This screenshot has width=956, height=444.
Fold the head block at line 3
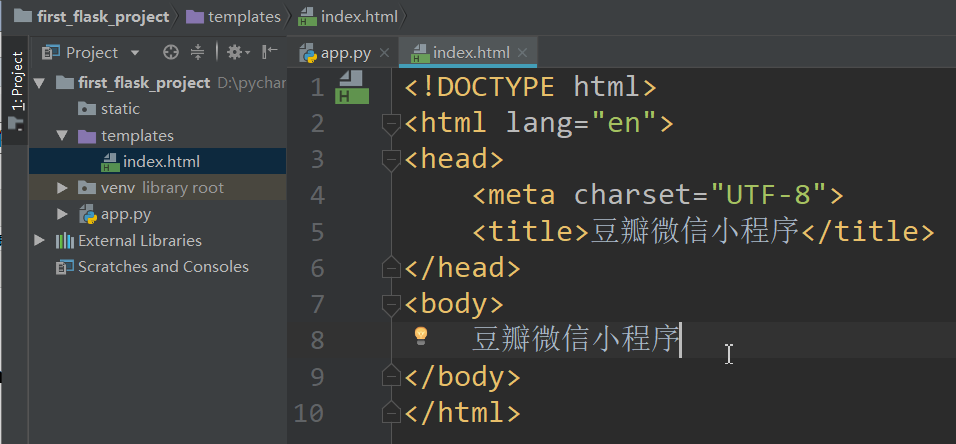coord(391,159)
